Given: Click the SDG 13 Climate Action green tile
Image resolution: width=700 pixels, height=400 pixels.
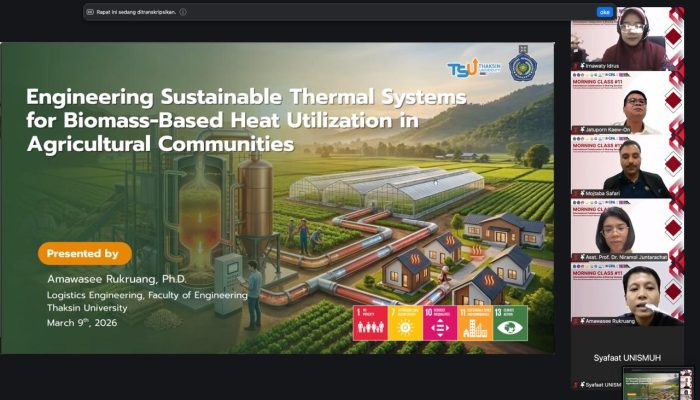Looking at the screenshot, I should [510, 323].
